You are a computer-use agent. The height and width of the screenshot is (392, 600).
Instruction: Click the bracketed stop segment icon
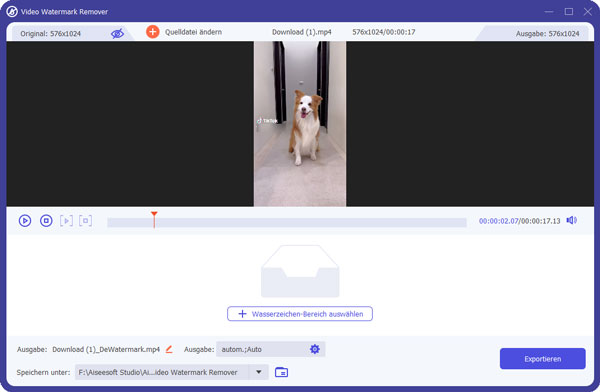coord(85,221)
